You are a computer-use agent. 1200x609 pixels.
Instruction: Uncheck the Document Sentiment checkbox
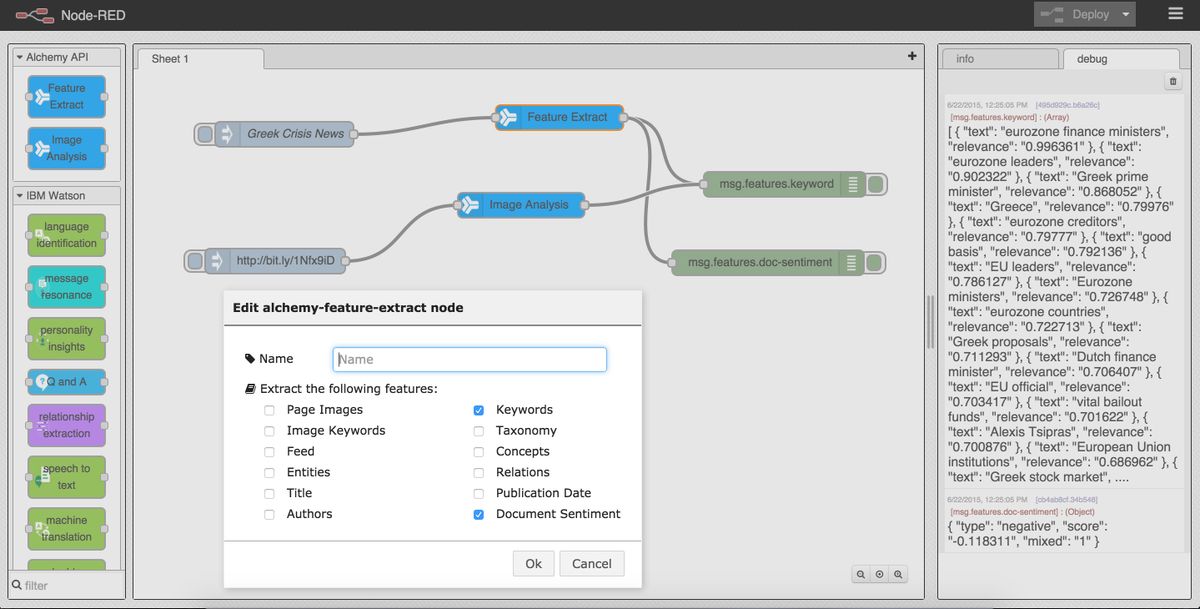[478, 515]
